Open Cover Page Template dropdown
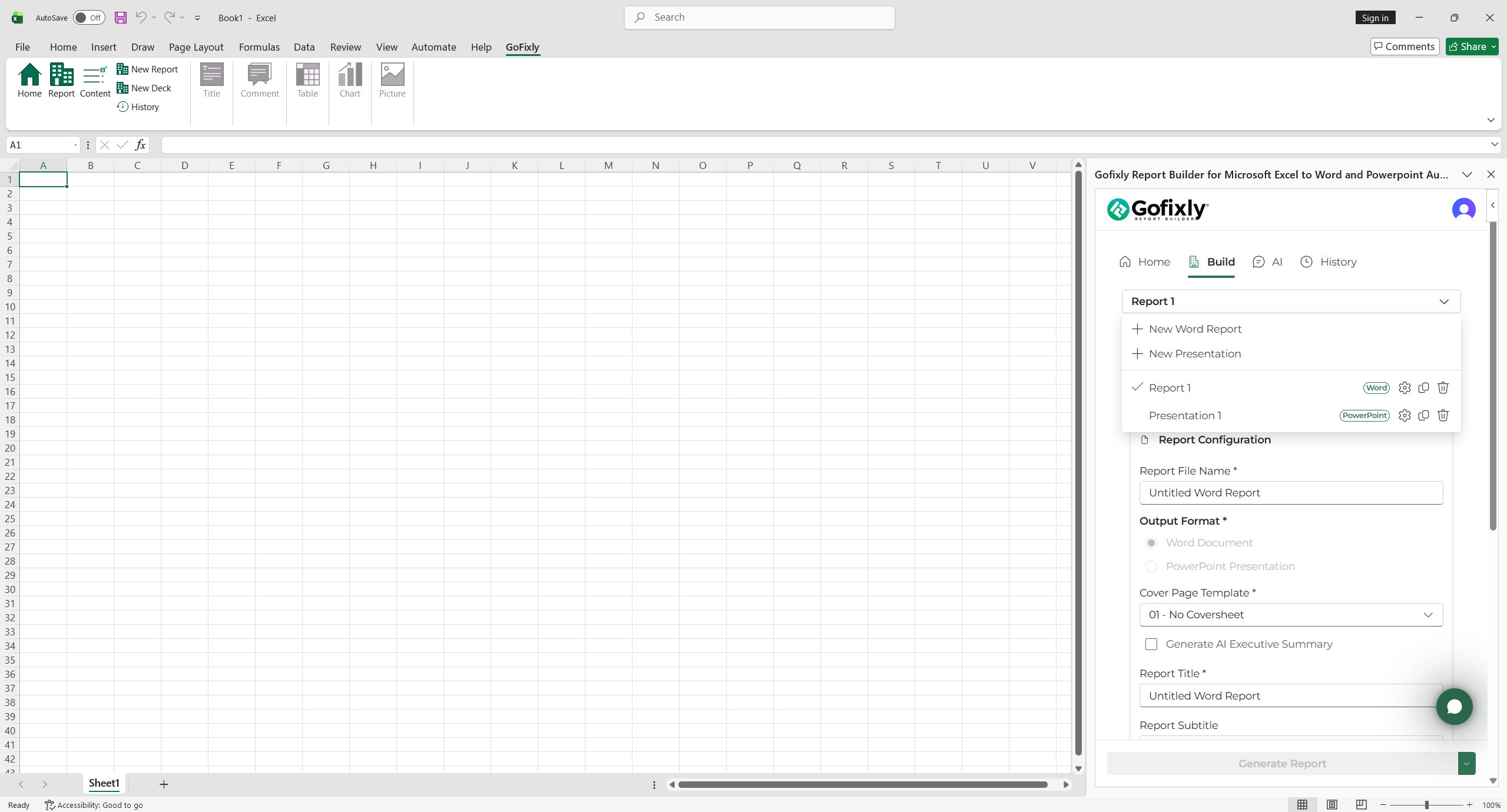The width and height of the screenshot is (1507, 812). (x=1291, y=615)
